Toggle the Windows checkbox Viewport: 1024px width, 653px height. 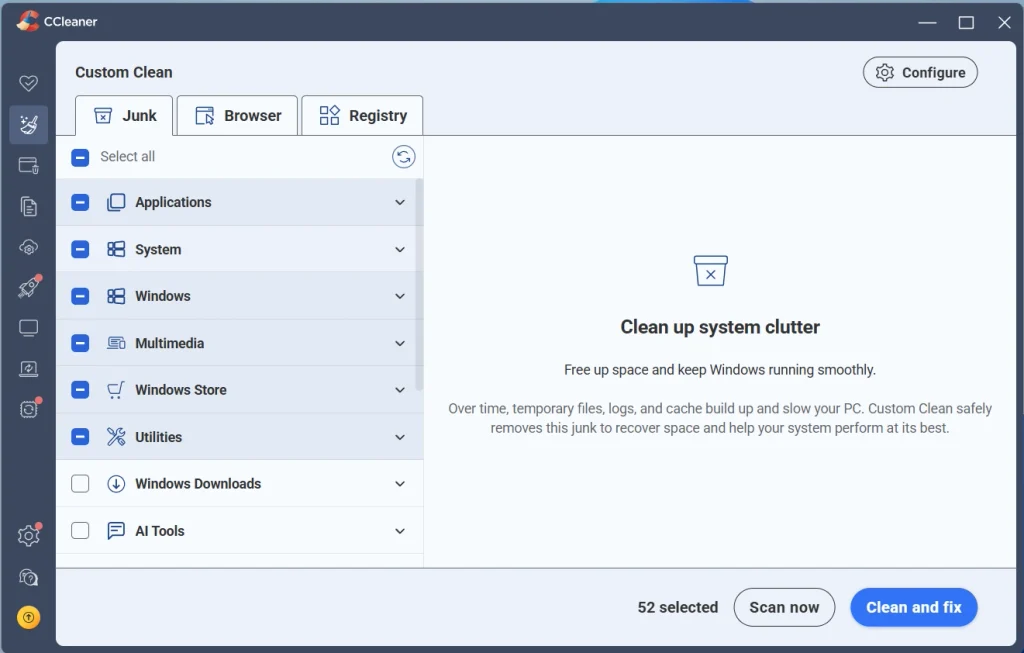coord(80,296)
